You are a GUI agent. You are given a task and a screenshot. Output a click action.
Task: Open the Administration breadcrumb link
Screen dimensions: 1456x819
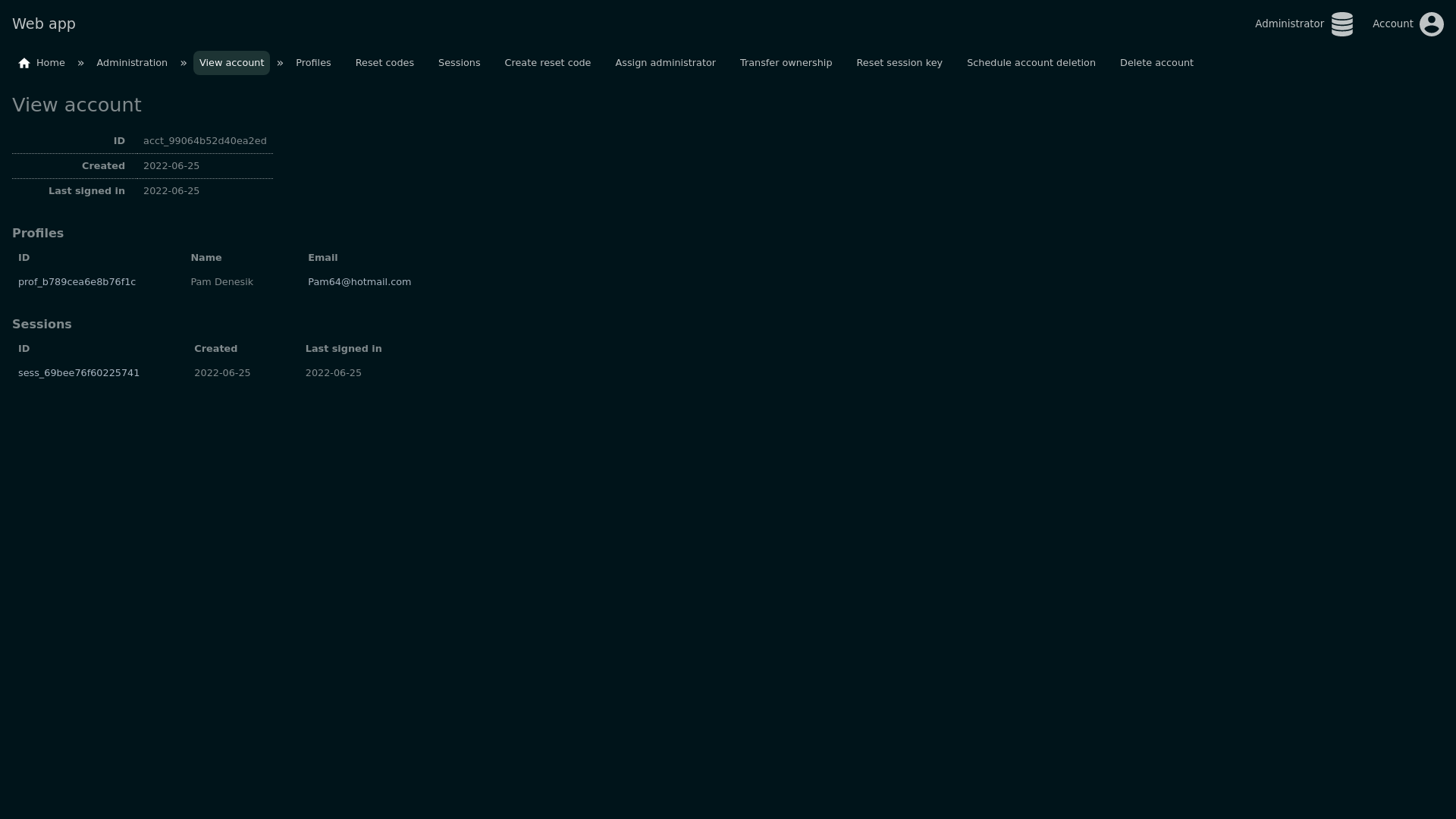click(132, 63)
